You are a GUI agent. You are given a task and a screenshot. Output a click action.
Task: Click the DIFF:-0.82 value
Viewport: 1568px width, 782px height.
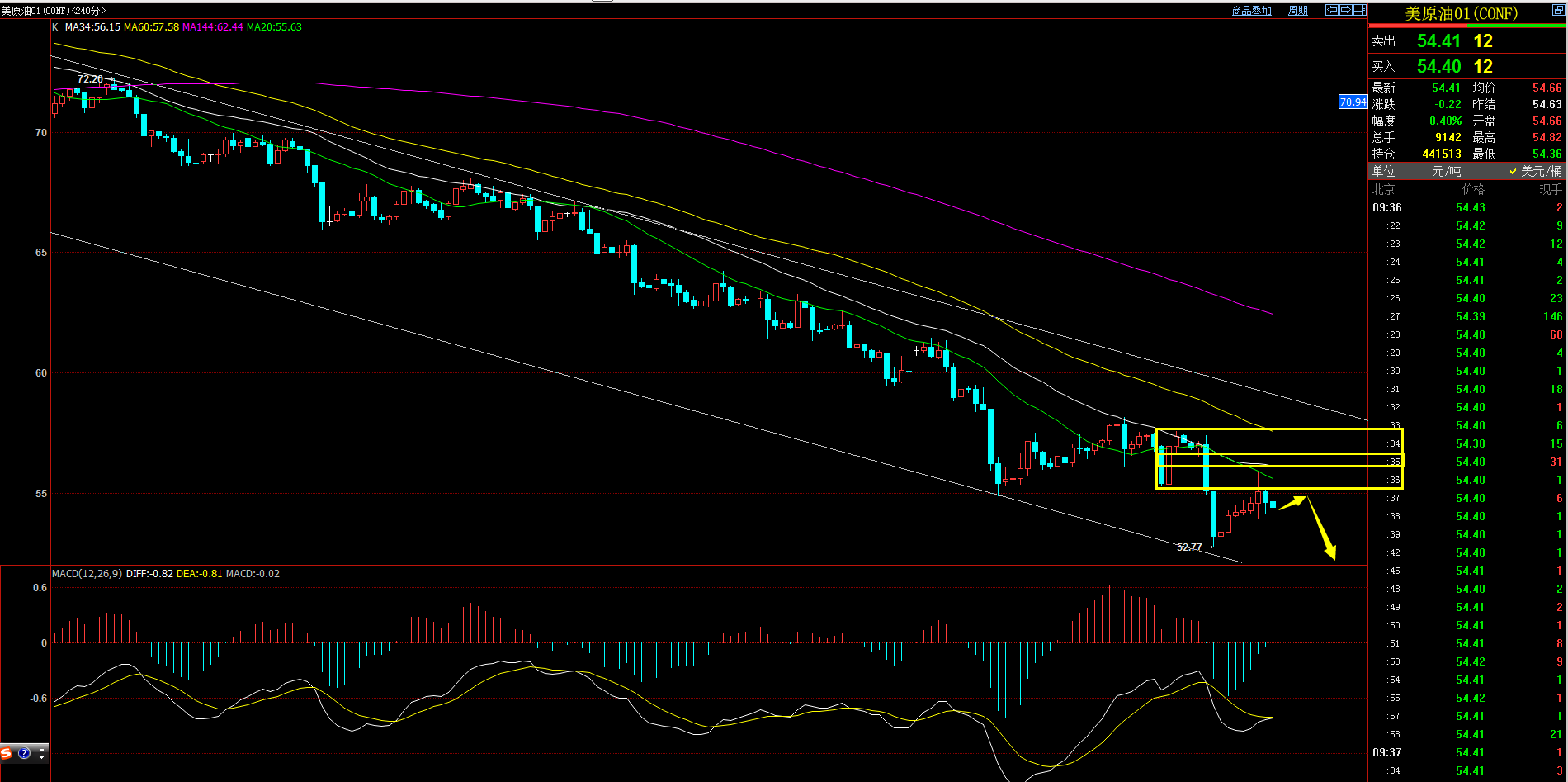149,574
